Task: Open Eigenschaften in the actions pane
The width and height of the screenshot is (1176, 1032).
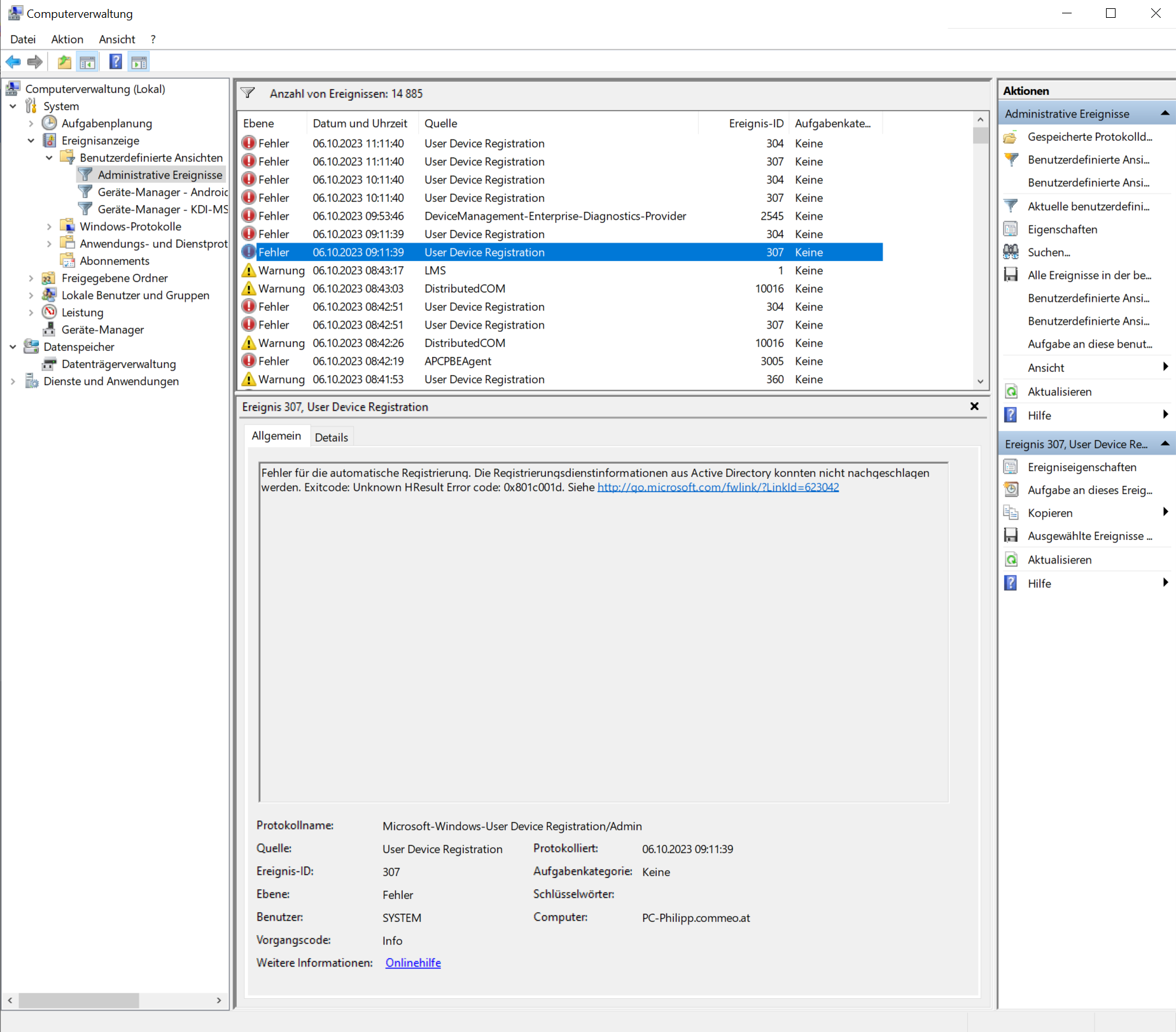Action: pyautogui.click(x=1062, y=229)
